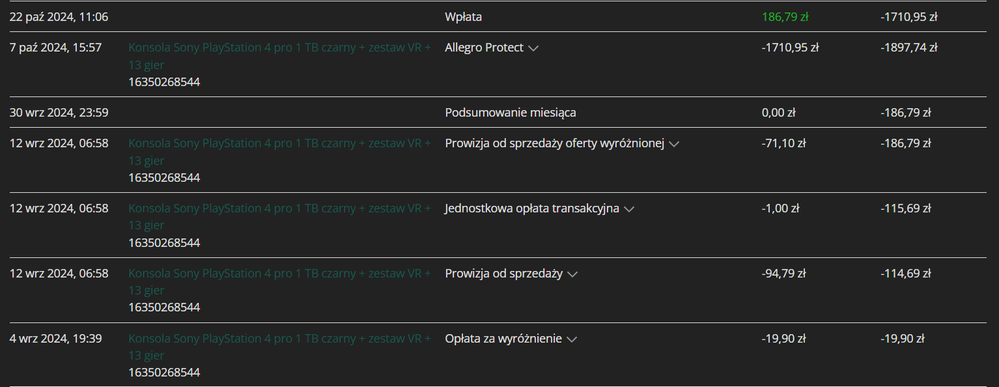Screen dimensions: 999x387
Task: Click the Podsumowanie miesiąca entry
Action: click(510, 113)
